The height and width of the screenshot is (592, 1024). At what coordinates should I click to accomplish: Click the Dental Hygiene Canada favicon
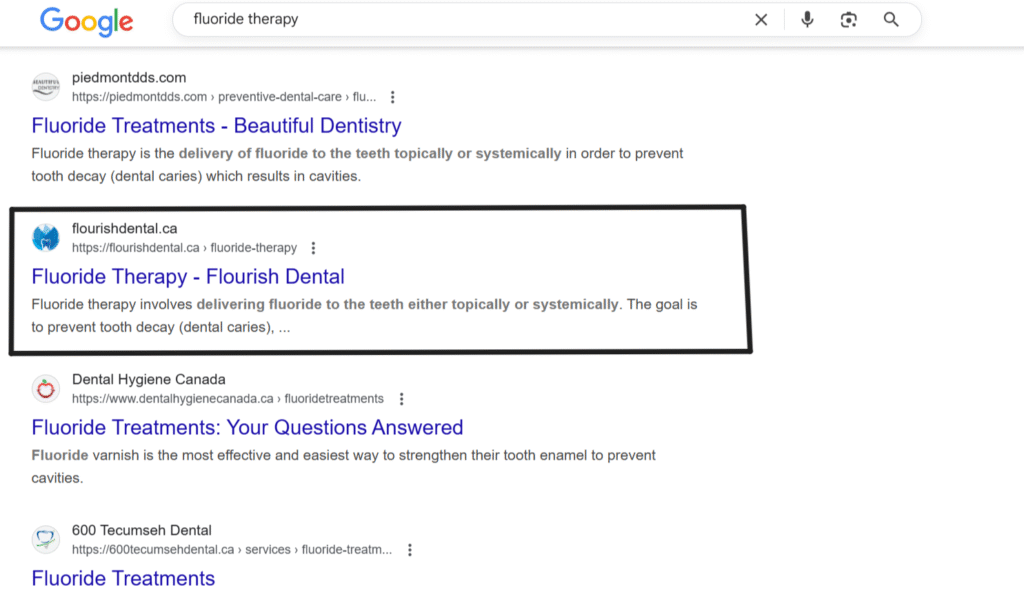46,389
